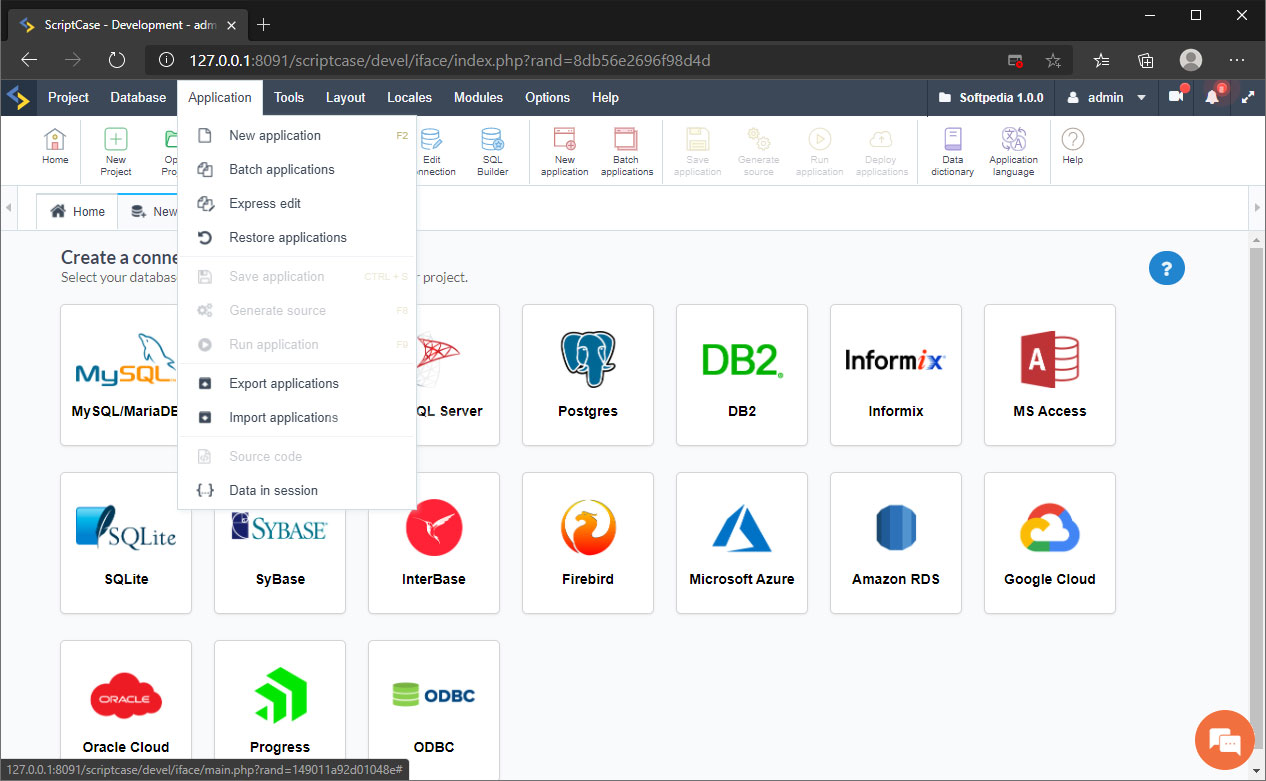
Task: Choose Batch applications in the Application menu
Action: point(297,169)
